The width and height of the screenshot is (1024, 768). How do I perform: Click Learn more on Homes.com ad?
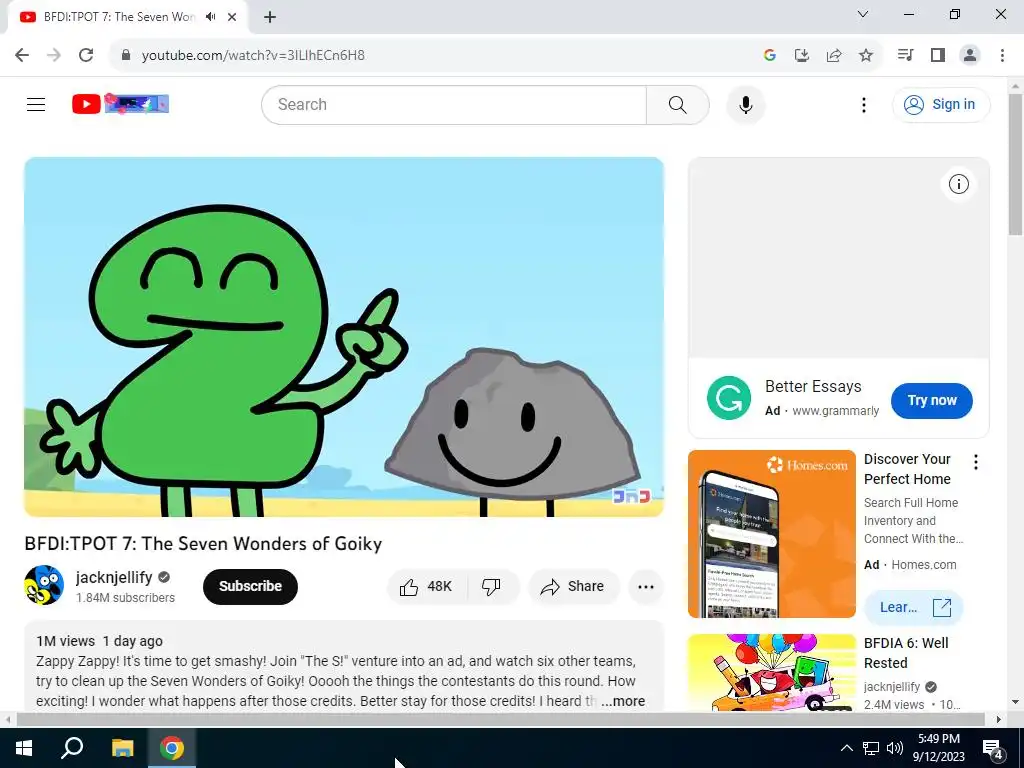[x=914, y=607]
